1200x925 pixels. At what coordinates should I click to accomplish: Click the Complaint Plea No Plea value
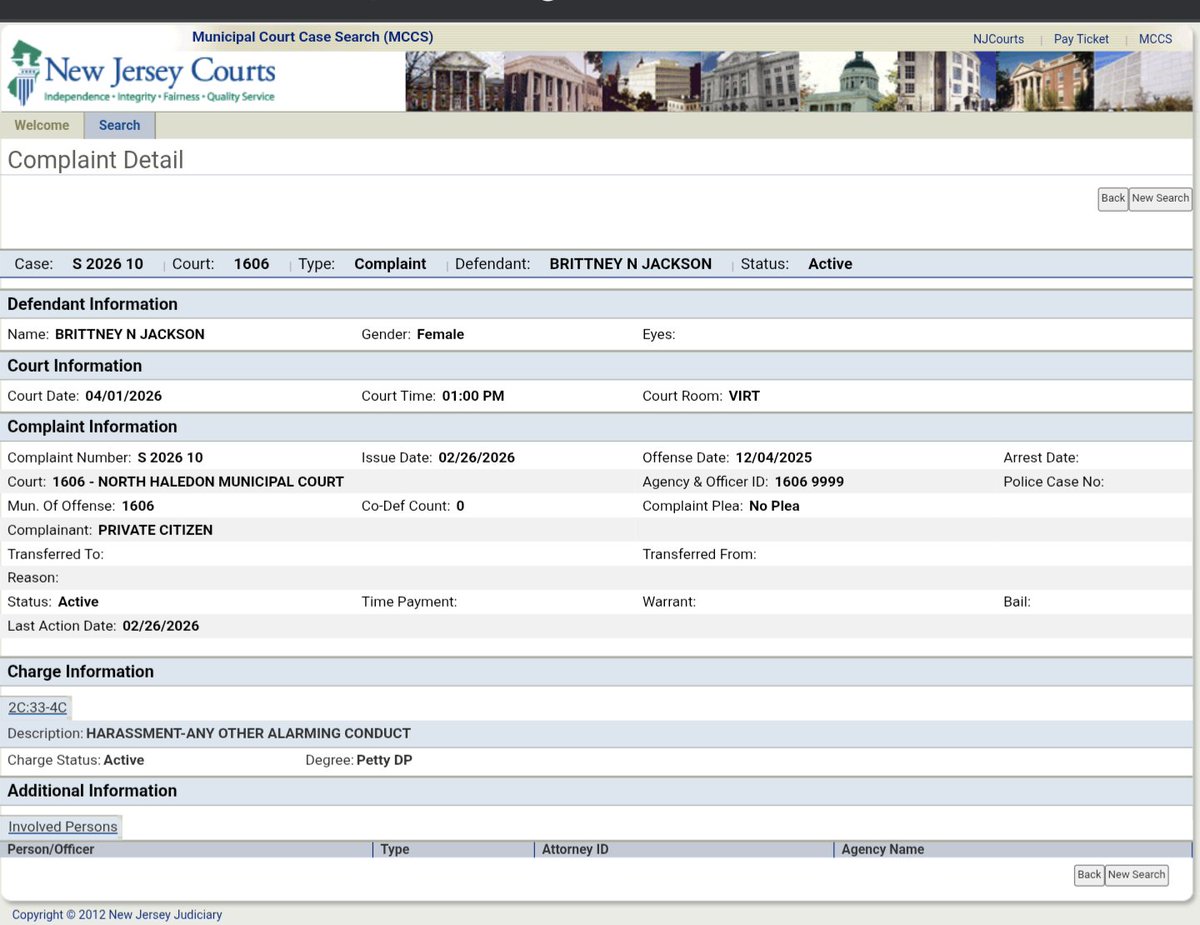(774, 506)
